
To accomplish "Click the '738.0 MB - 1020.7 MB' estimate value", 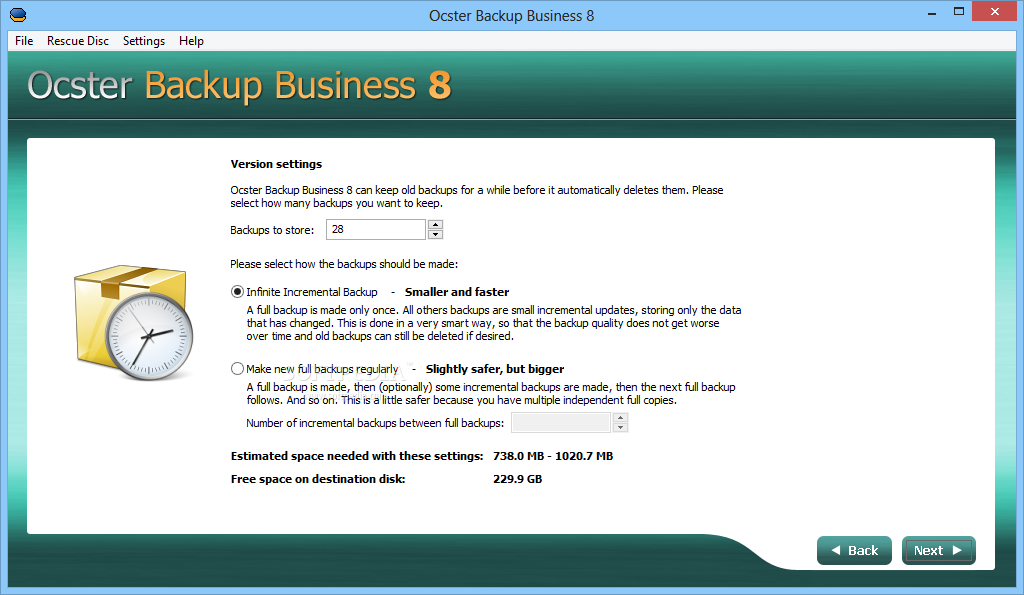I will tap(553, 456).
